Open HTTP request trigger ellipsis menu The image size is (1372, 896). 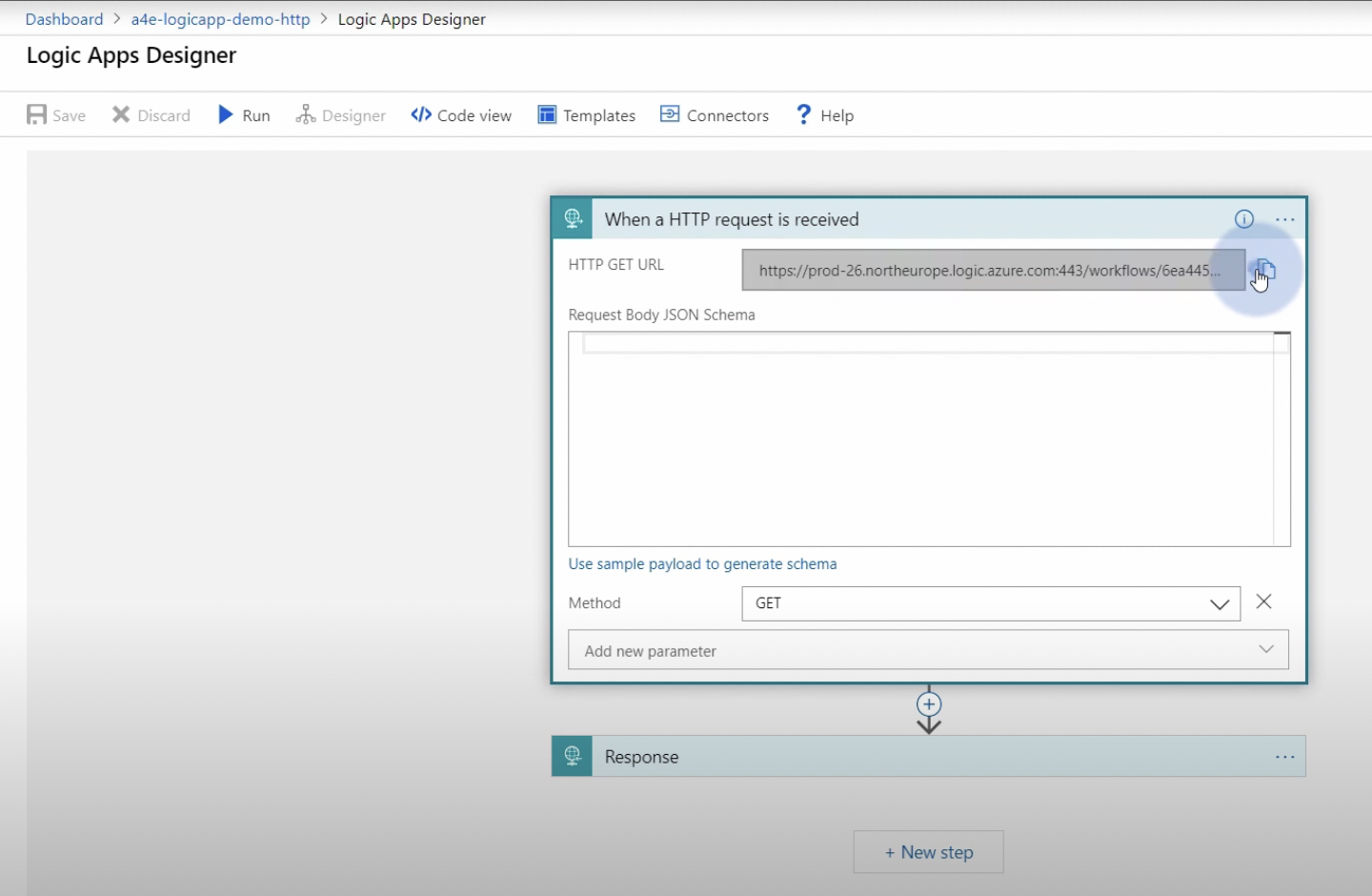pos(1285,219)
